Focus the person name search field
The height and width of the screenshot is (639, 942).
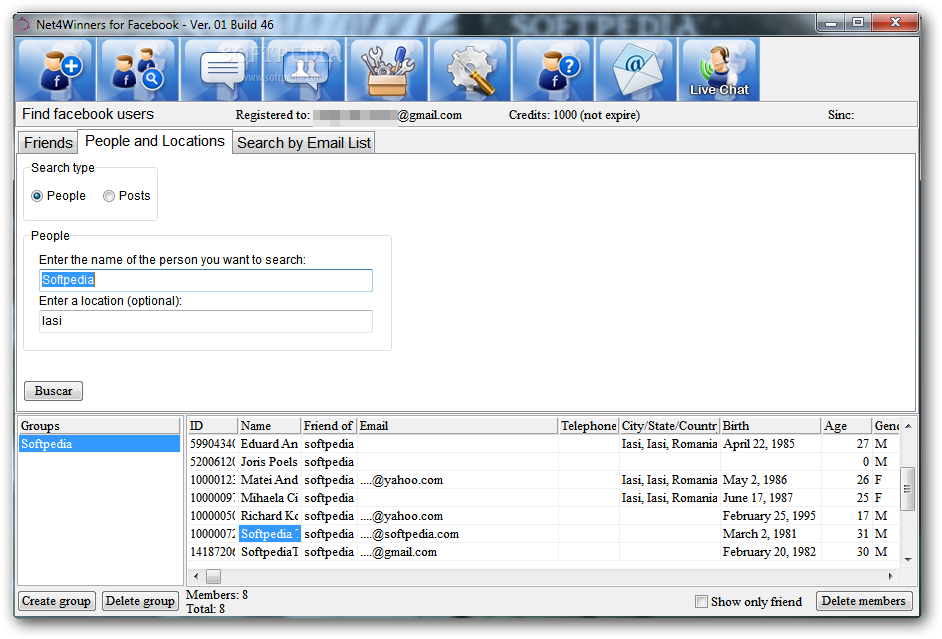click(x=205, y=280)
